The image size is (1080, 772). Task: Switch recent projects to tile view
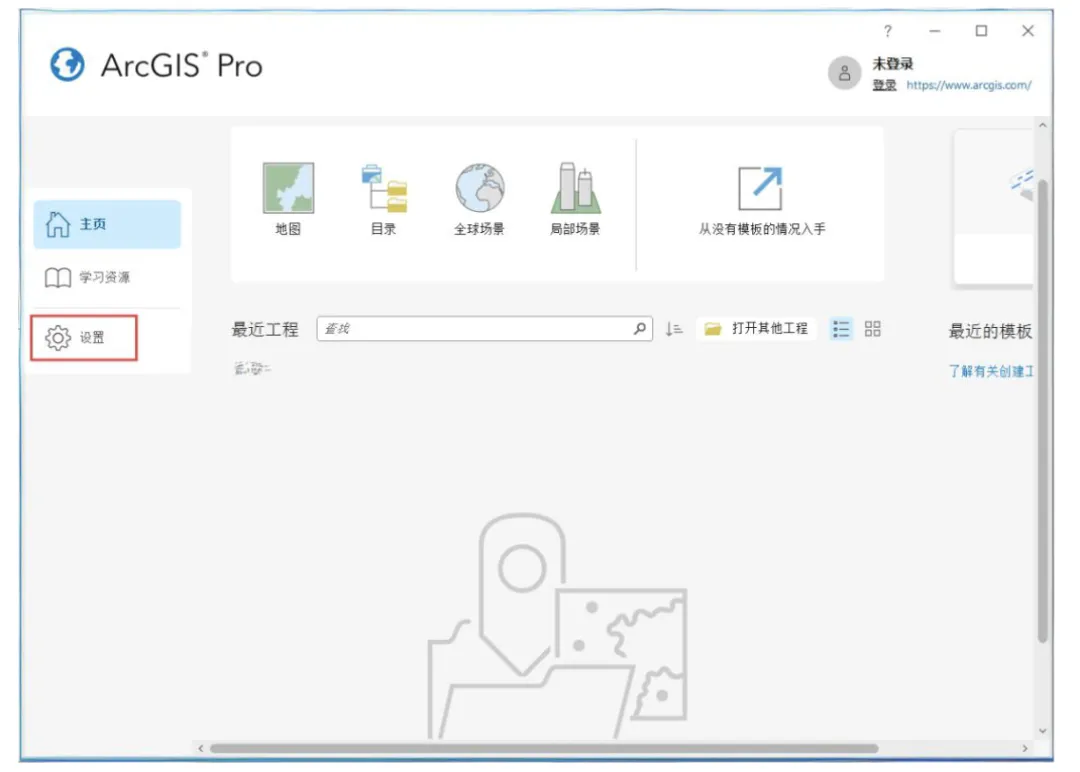click(873, 328)
